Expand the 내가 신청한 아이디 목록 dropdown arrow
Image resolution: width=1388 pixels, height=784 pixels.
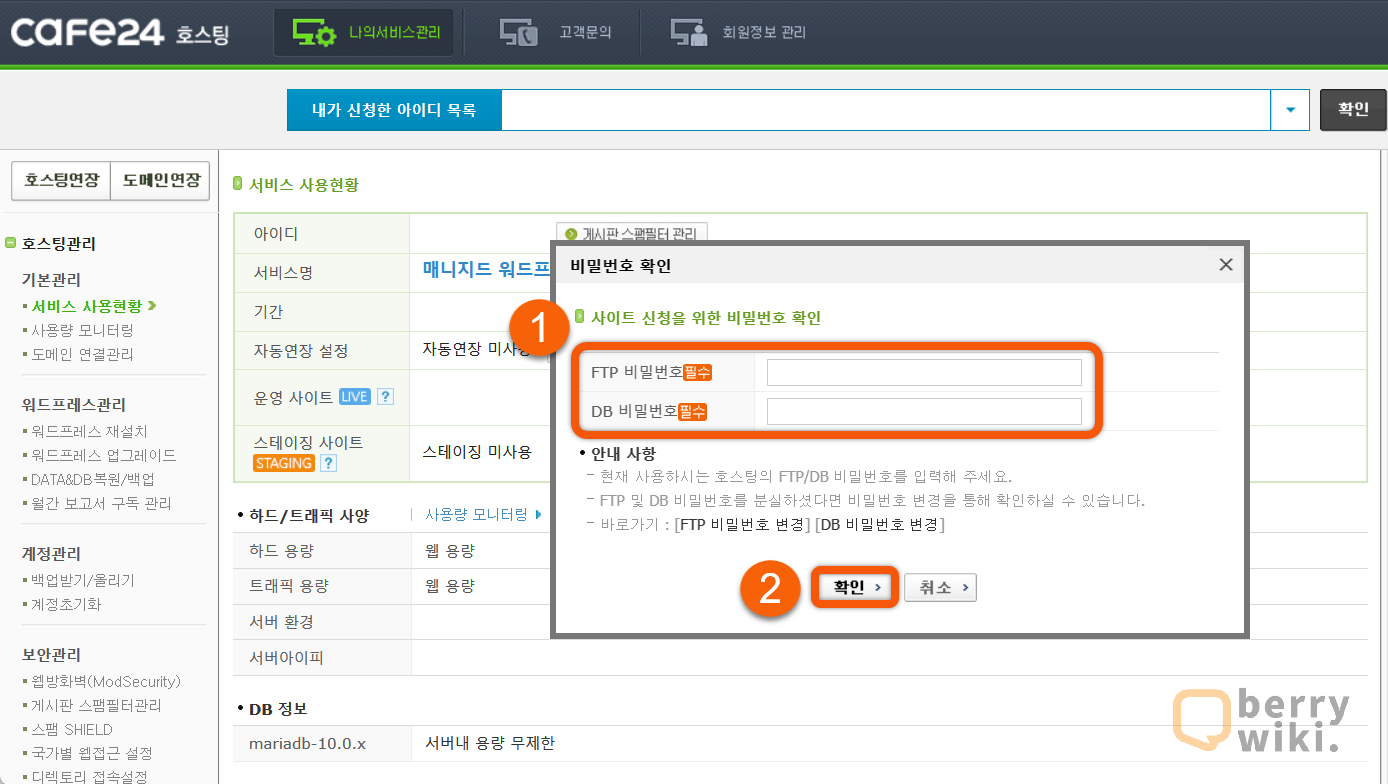(1290, 110)
